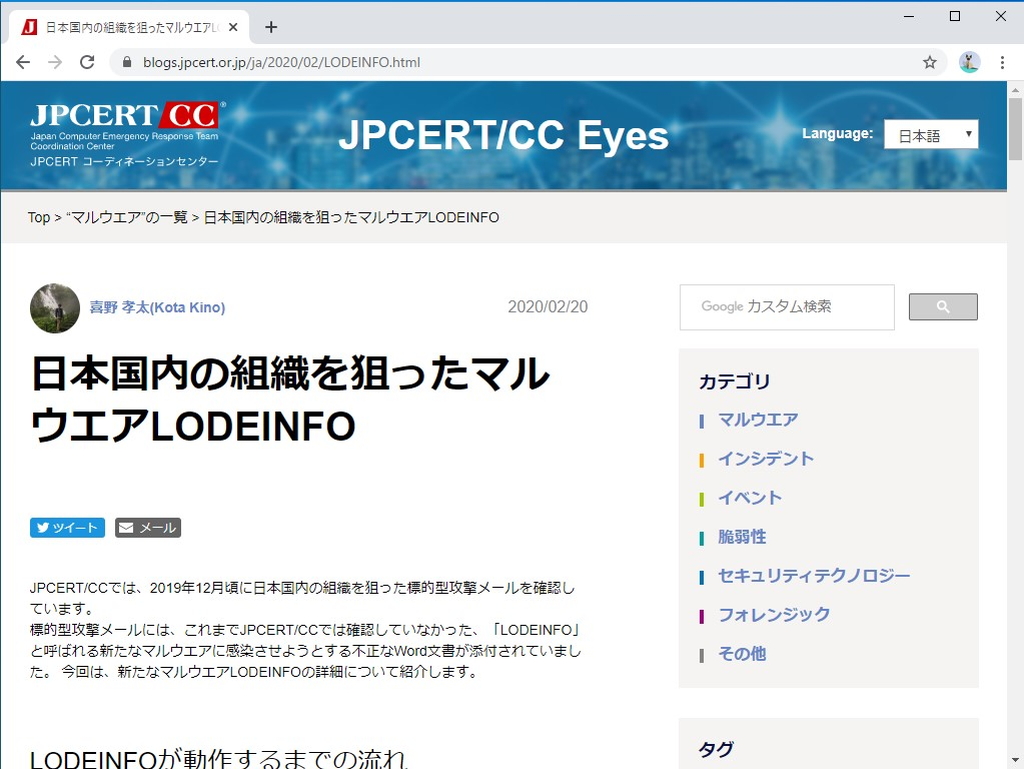Click the 喜野 孝太(Kota Kino) author link
This screenshot has width=1024, height=769.
coord(157,307)
